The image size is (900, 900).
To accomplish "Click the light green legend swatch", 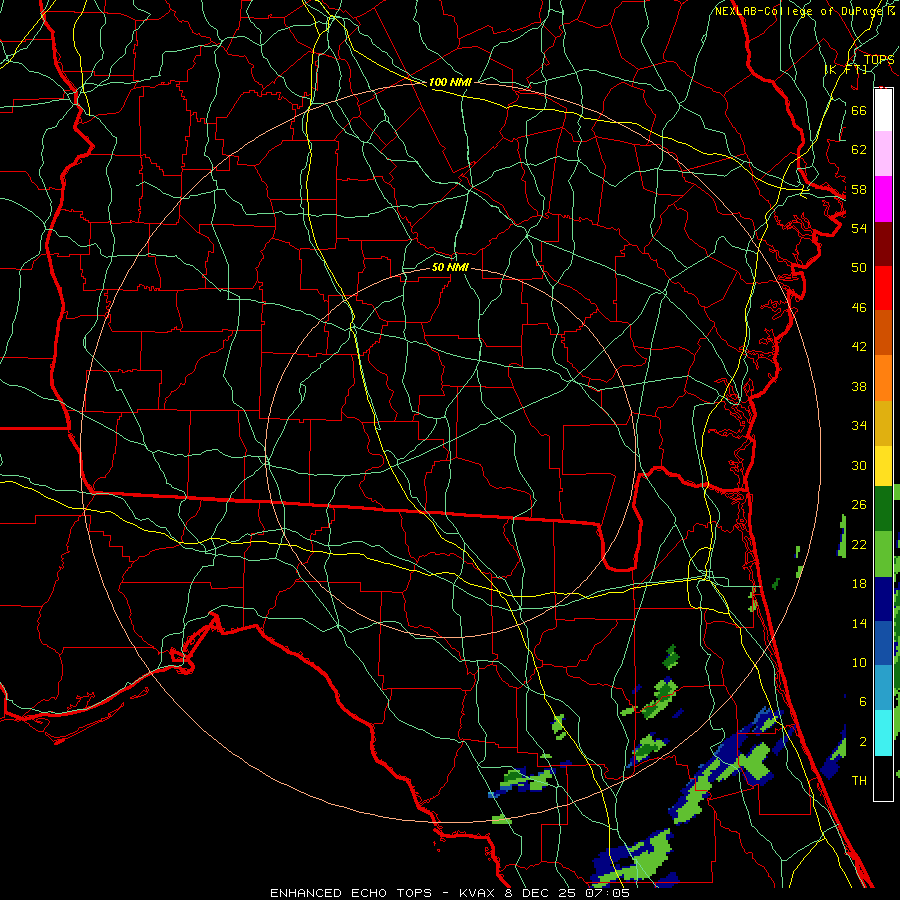I will 883,554.
